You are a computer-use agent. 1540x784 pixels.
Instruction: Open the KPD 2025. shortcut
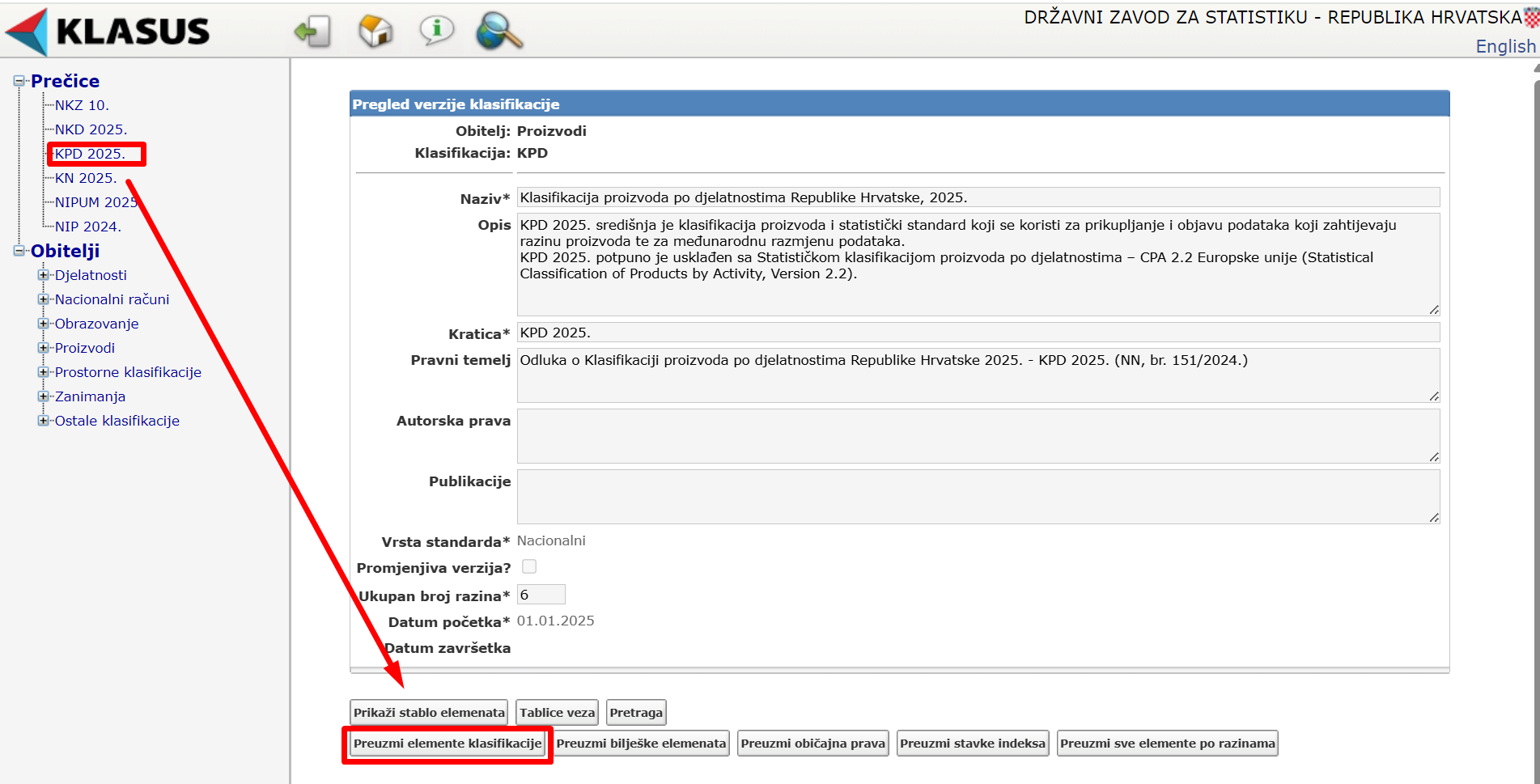[x=90, y=154]
